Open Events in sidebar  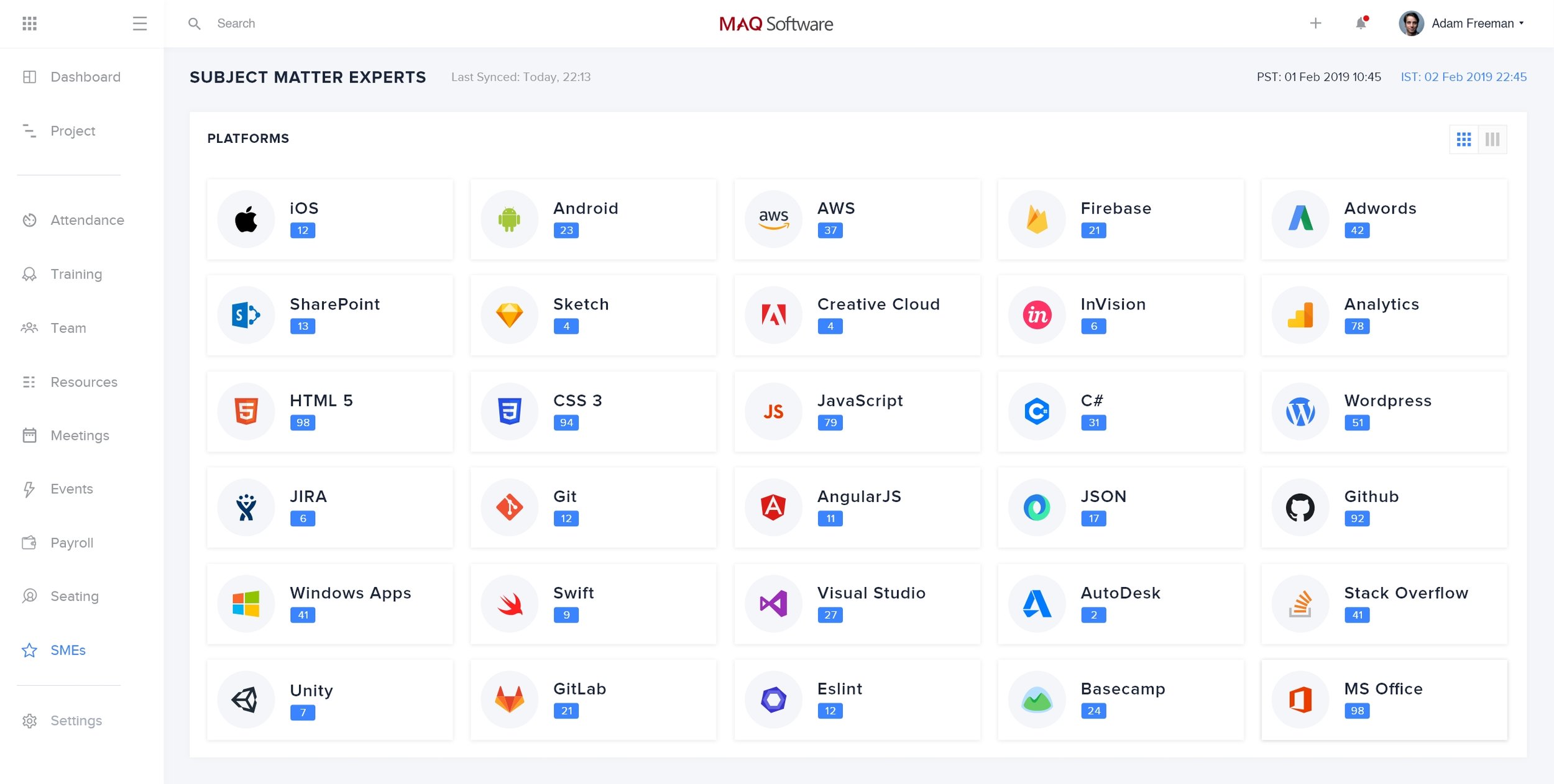[58, 489]
